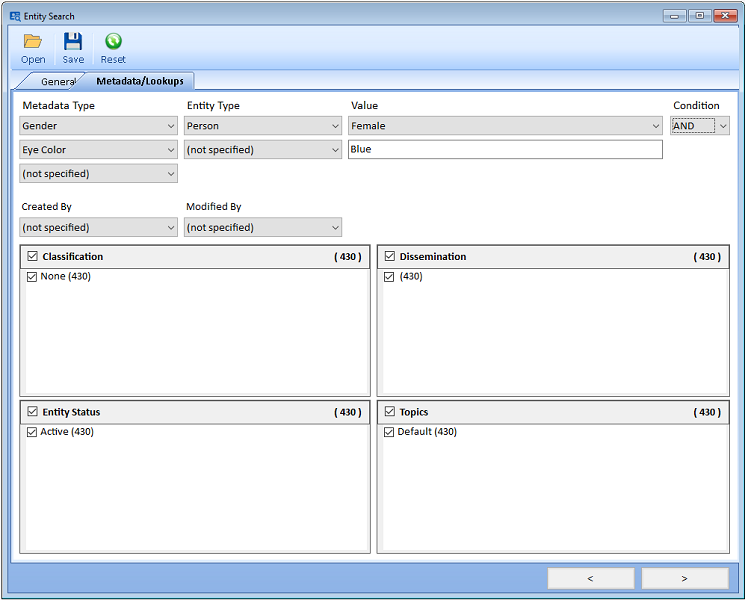Screen dimensions: 745x600
Task: Select the Metadata/Lookups tab
Action: click(140, 81)
